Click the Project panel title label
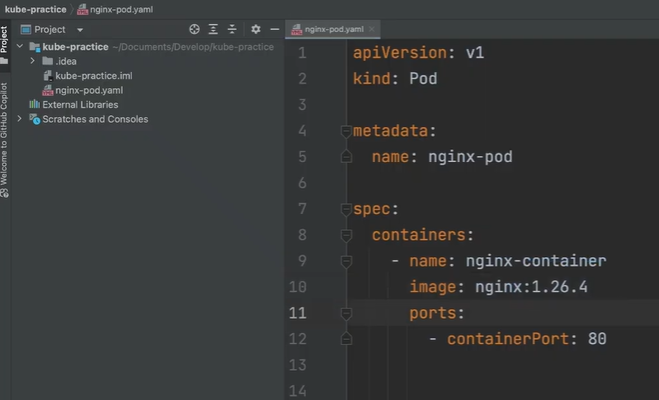Viewport: 659px width, 400px height. click(50, 29)
